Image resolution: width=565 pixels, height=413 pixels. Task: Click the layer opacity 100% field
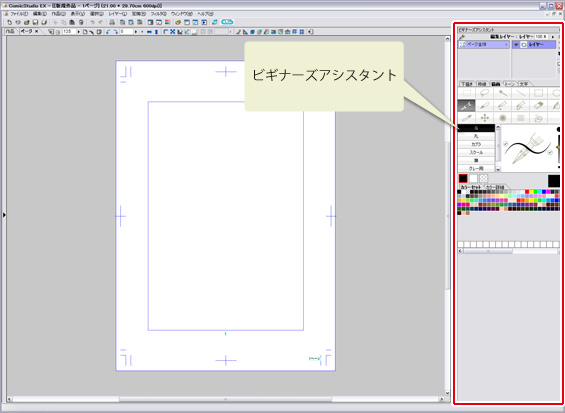click(x=542, y=37)
